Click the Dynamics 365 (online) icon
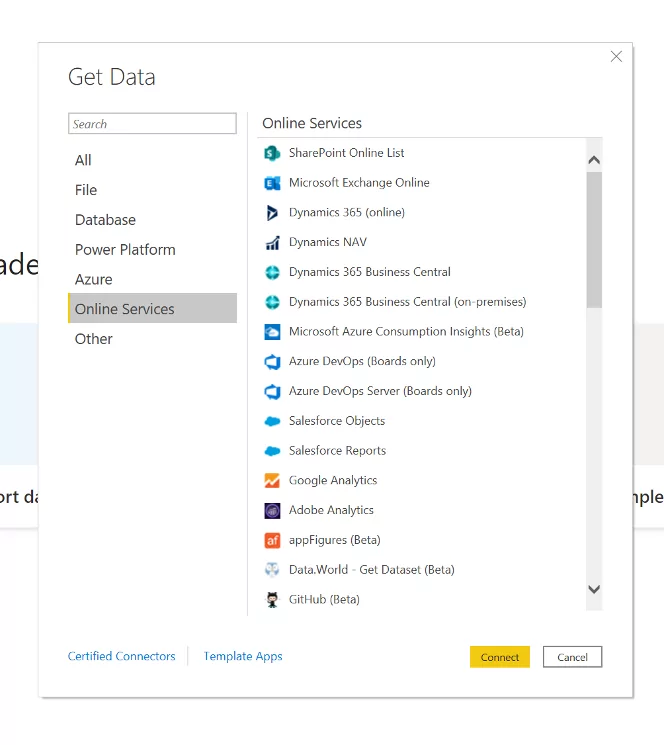Viewport: 664px width, 745px height. [x=272, y=212]
